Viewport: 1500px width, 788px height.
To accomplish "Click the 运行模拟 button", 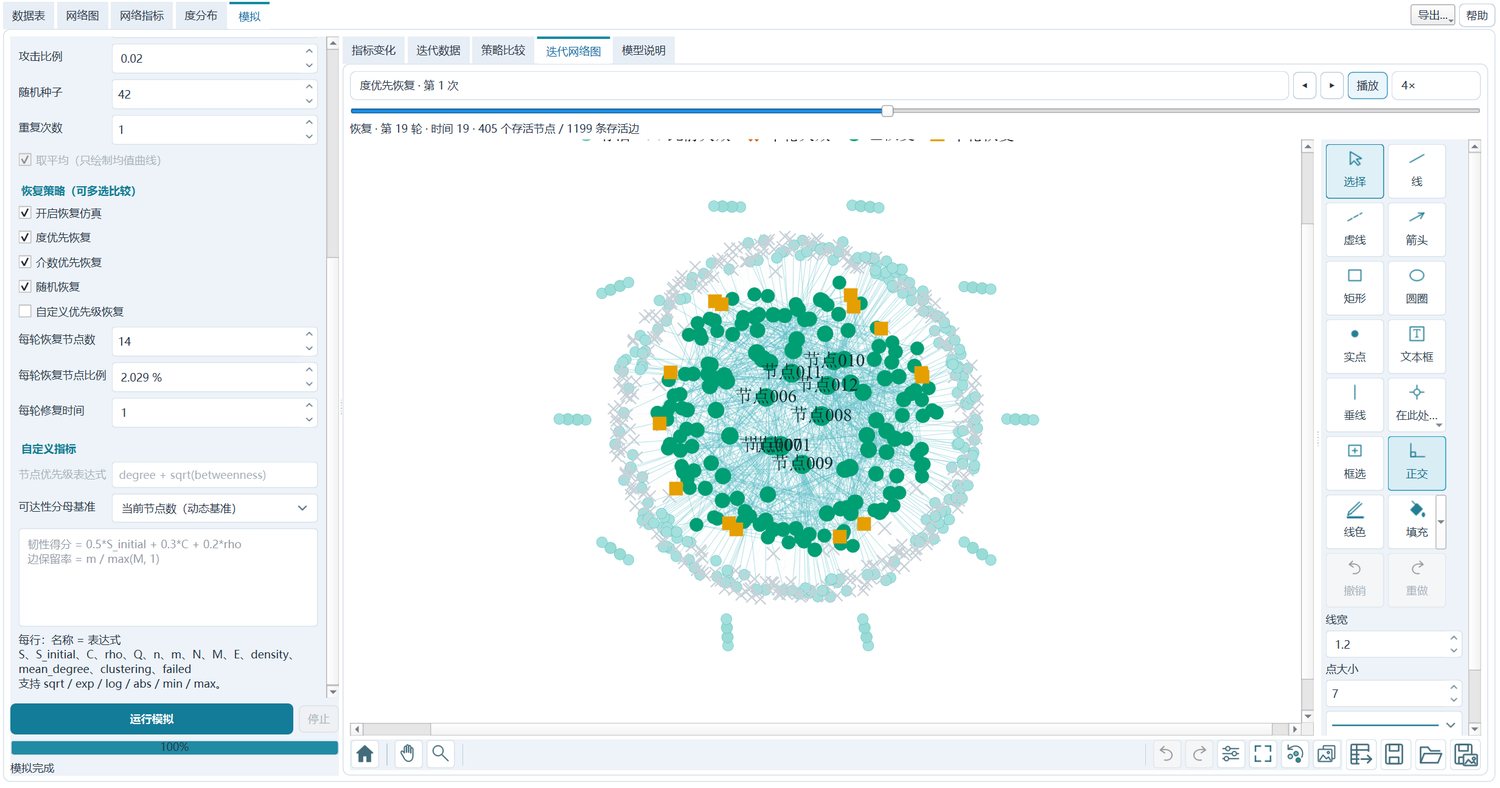I will coord(152,719).
